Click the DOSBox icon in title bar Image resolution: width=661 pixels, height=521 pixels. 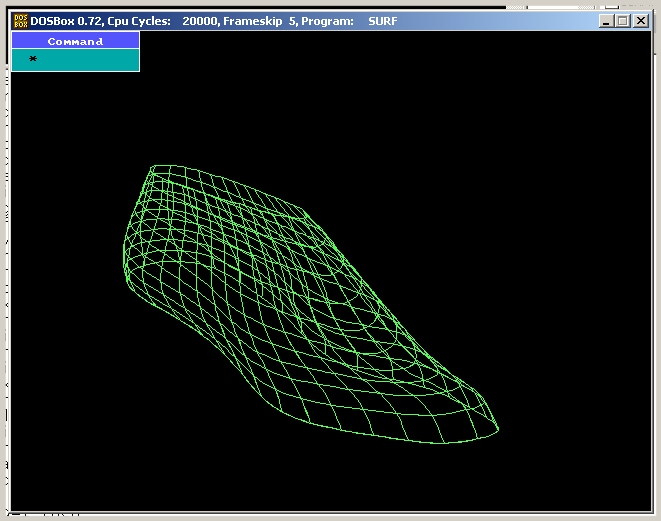20,21
